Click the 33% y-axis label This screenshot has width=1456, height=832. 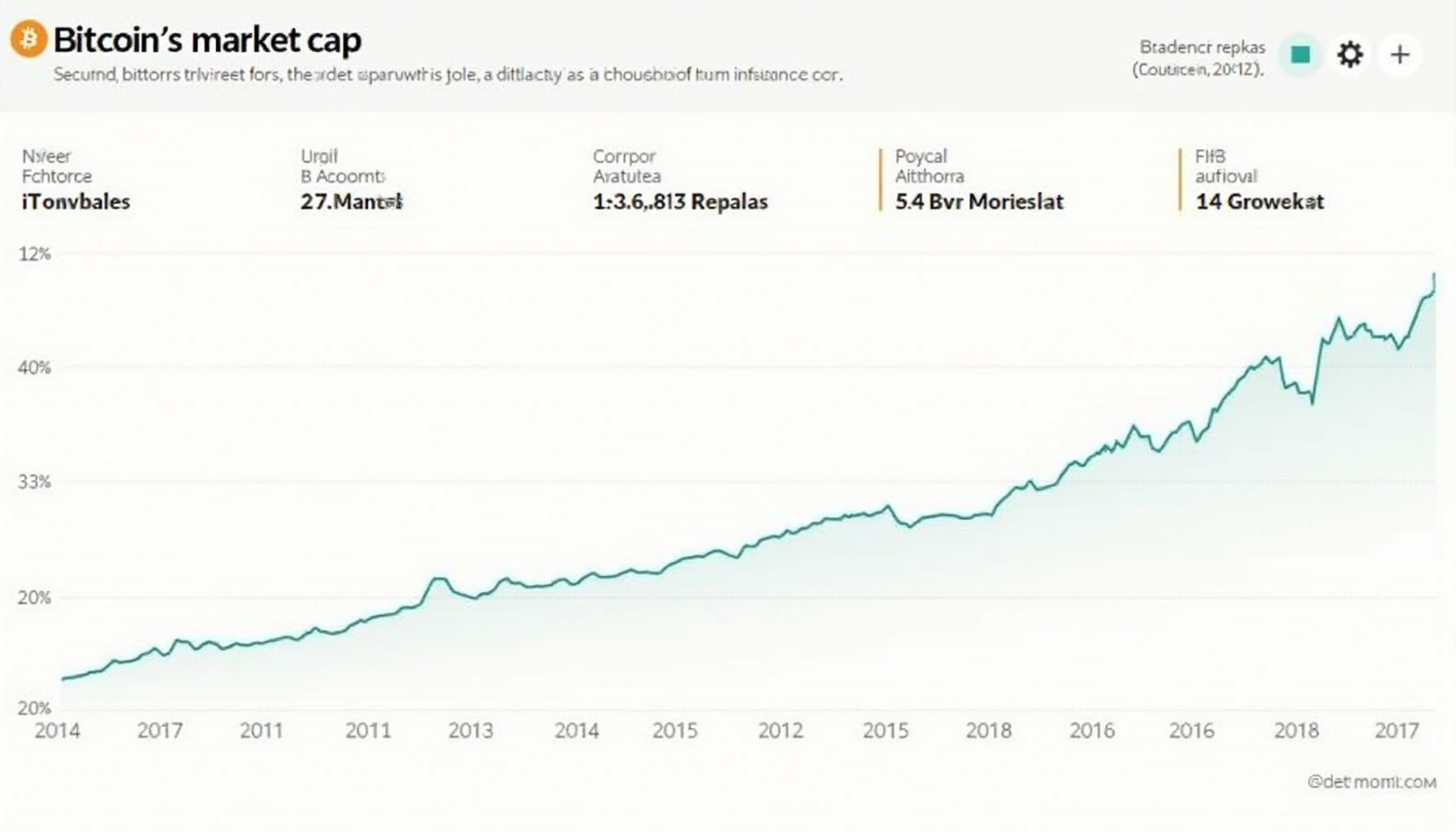click(34, 482)
